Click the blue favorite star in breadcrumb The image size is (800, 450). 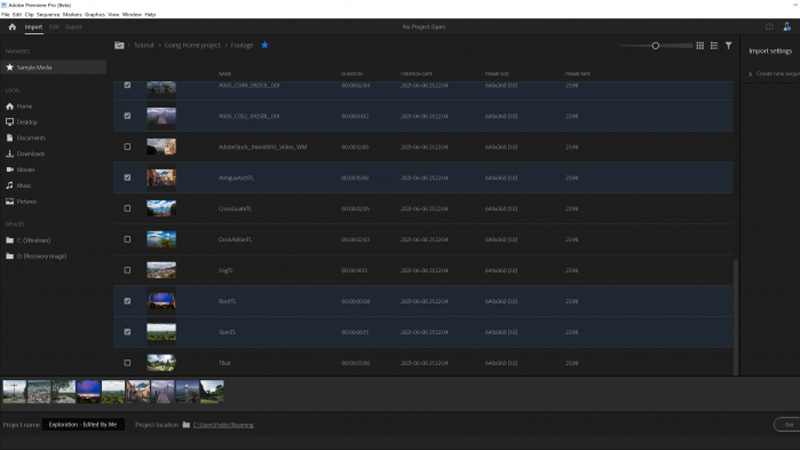264,45
